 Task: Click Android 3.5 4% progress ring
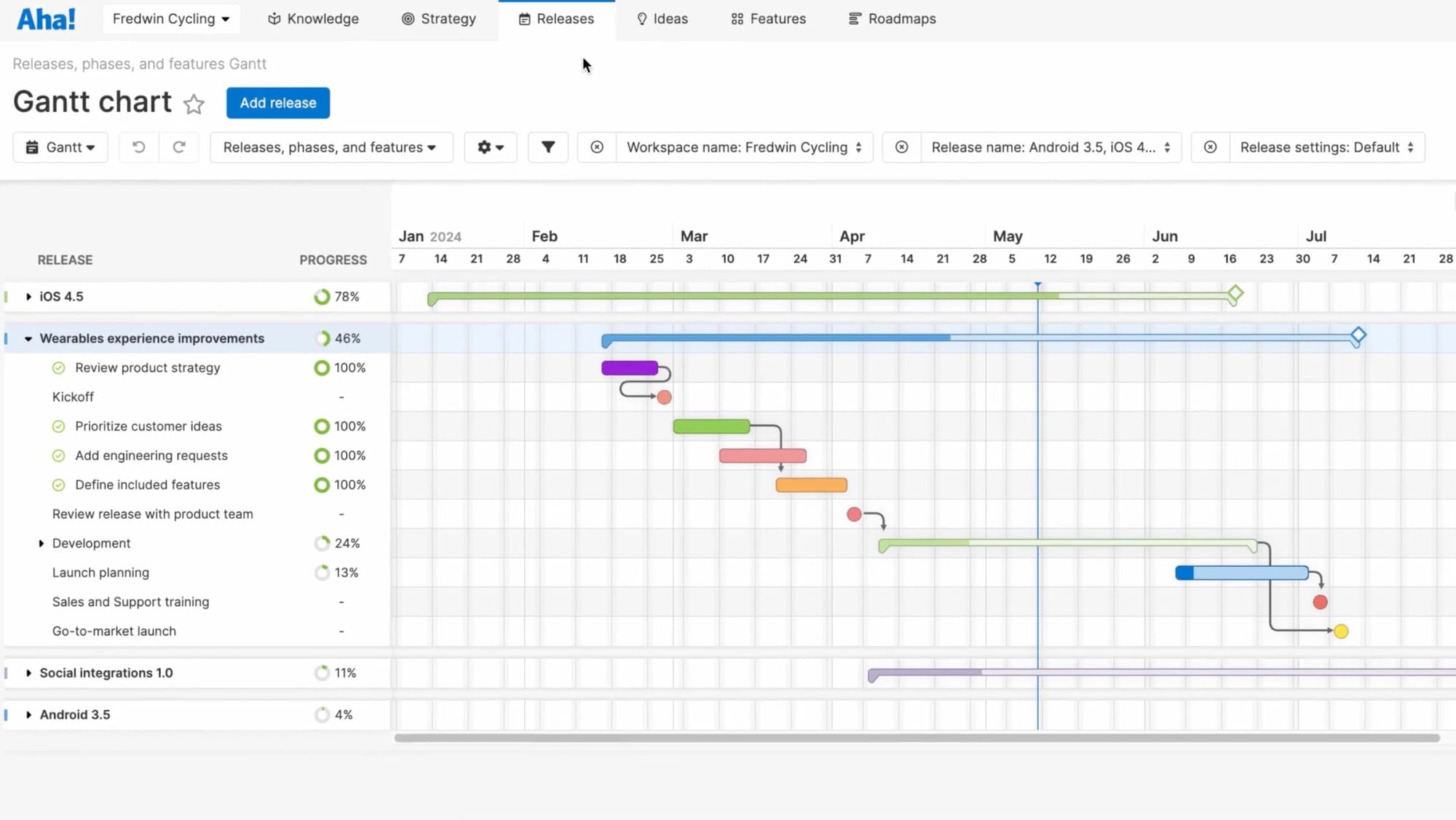click(322, 715)
